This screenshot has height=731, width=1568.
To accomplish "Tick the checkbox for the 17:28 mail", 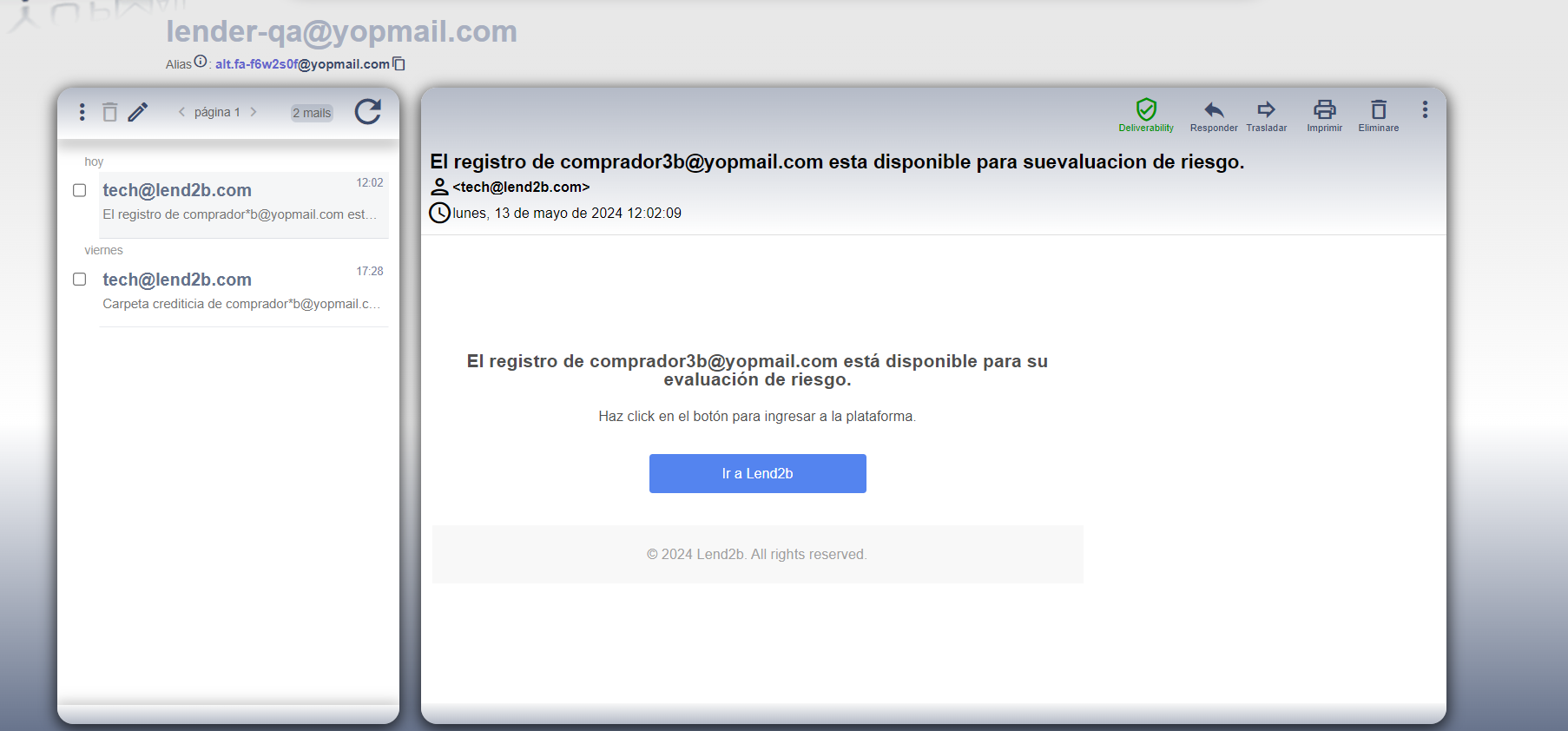I will (x=80, y=280).
